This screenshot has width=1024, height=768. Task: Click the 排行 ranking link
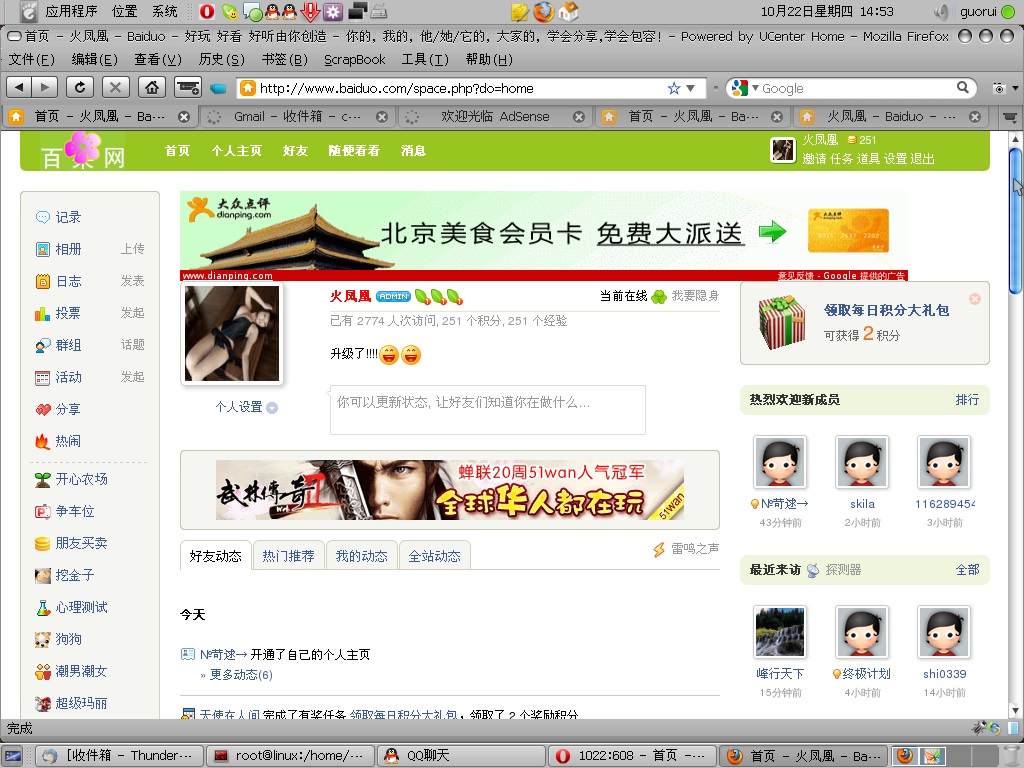click(x=967, y=400)
